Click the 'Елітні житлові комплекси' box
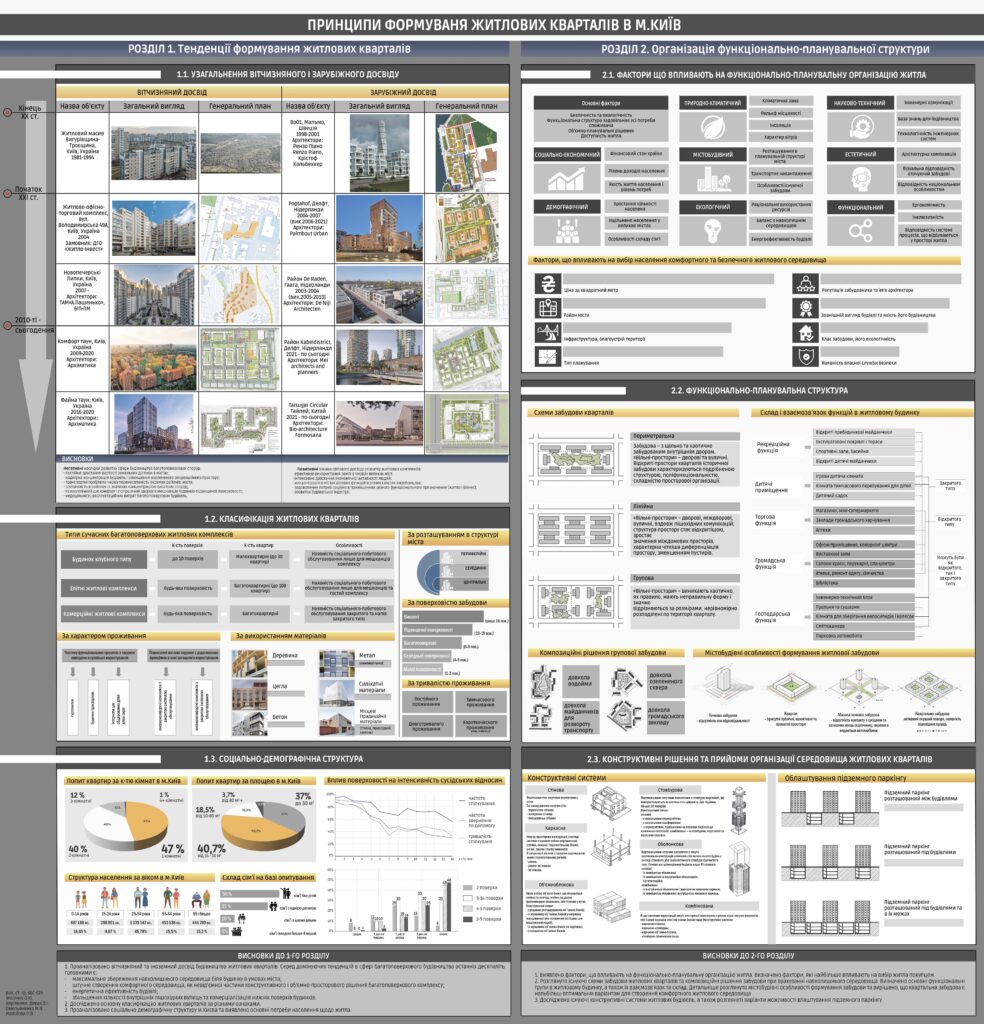 pos(104,588)
